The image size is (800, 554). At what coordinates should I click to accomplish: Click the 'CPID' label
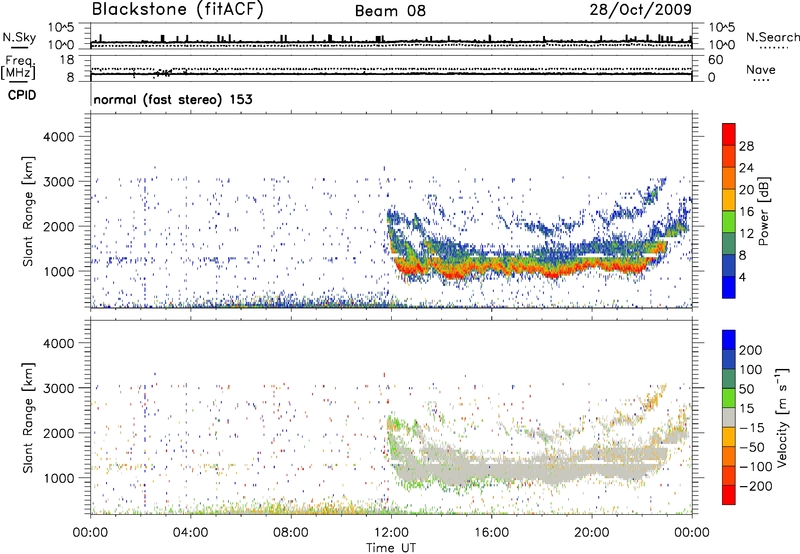click(x=22, y=95)
